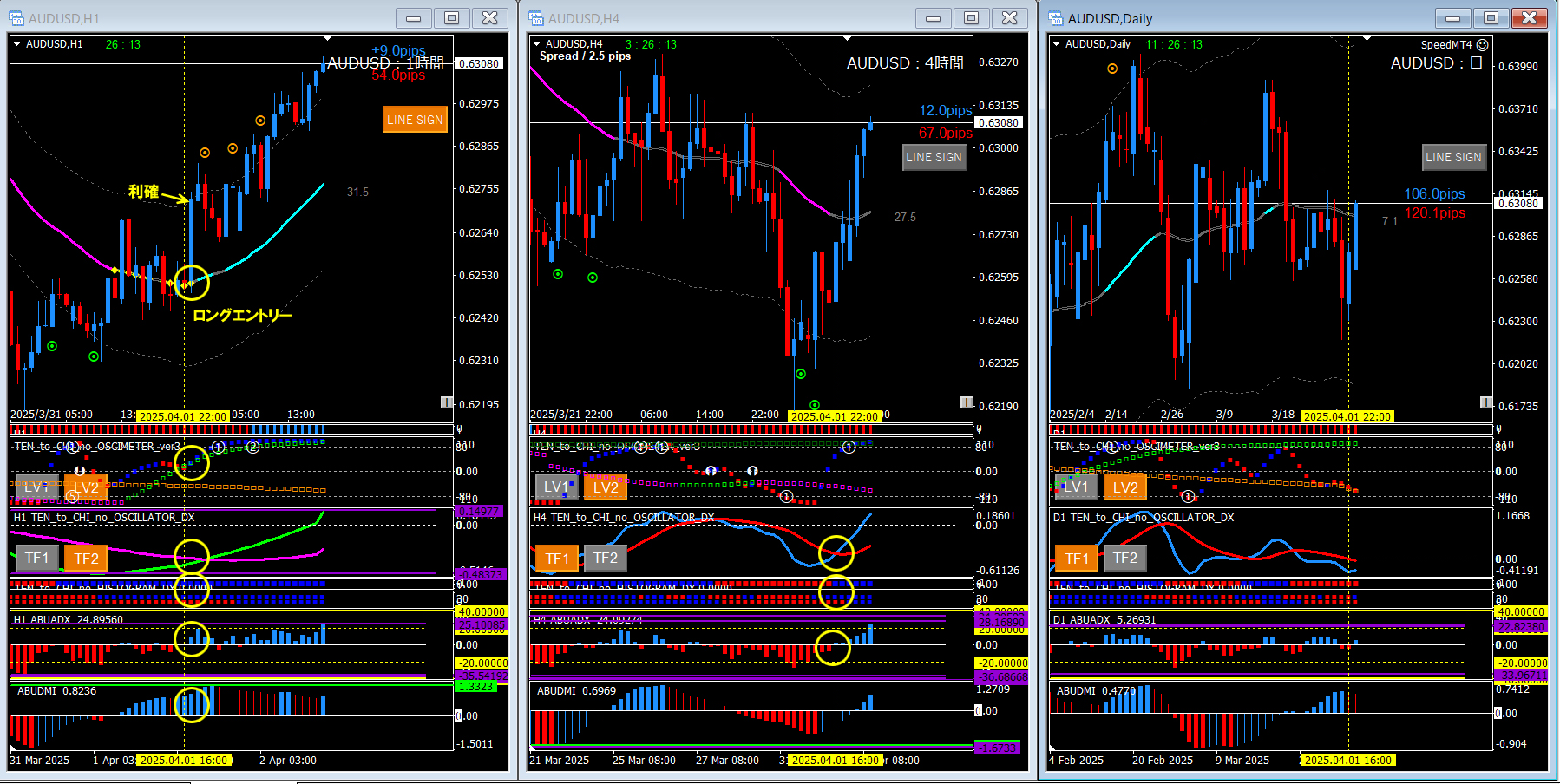Open the AUDUSD,H4 chart dropdown triangle
This screenshot has width=1560, height=784.
point(536,44)
